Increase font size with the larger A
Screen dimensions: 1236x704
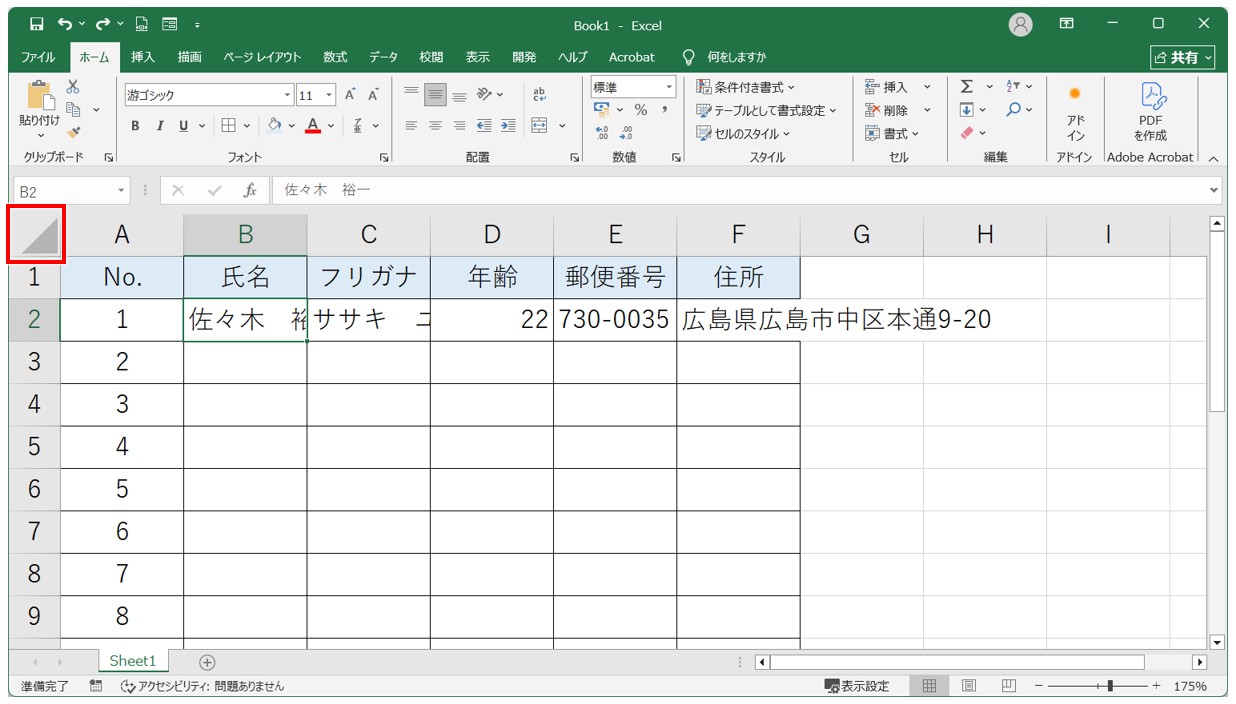pyautogui.click(x=351, y=95)
